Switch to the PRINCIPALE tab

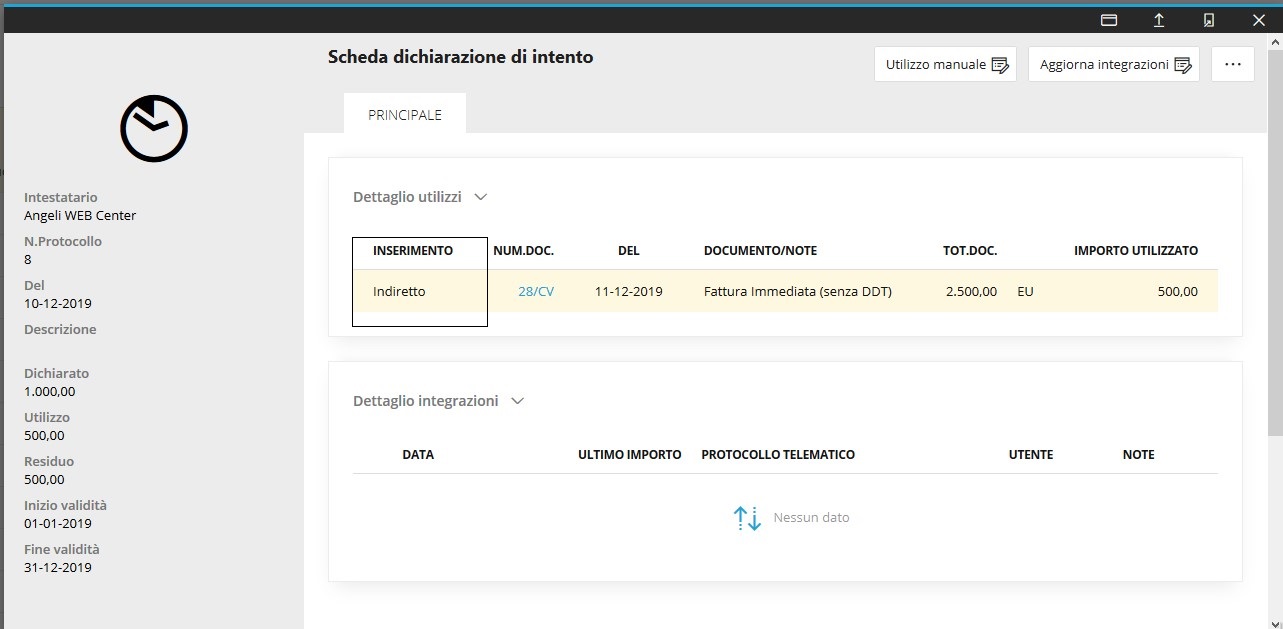pyautogui.click(x=405, y=115)
